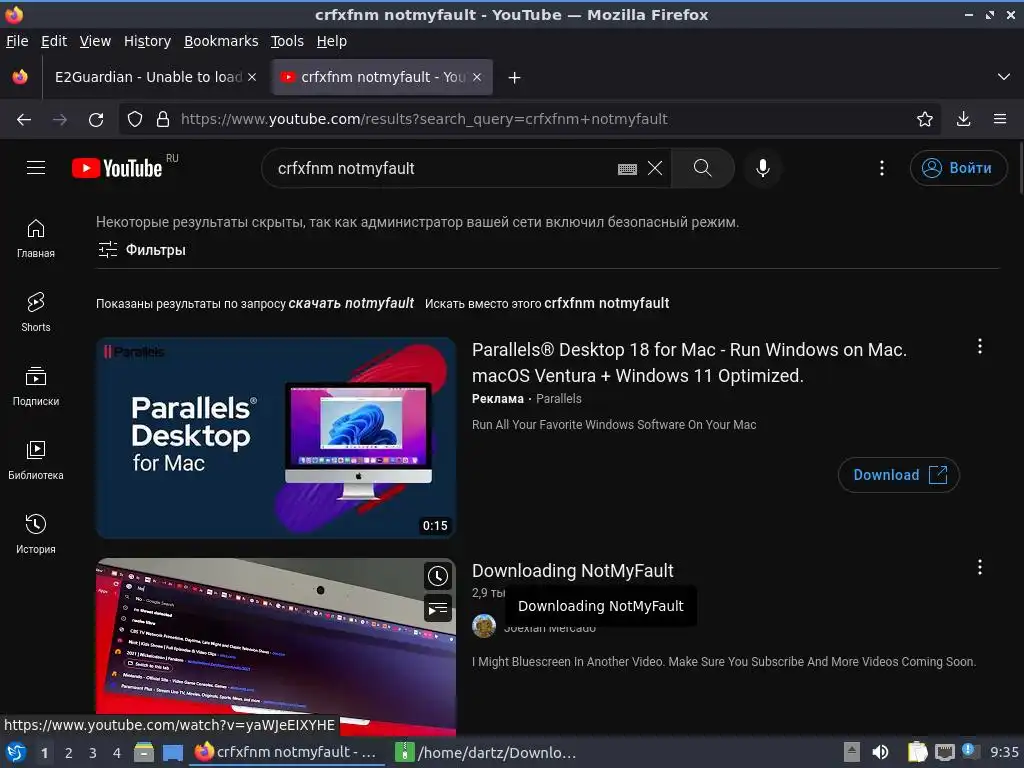The image size is (1024, 768).
Task: Search instead for crfxfnm notmyfault link
Action: coord(607,303)
